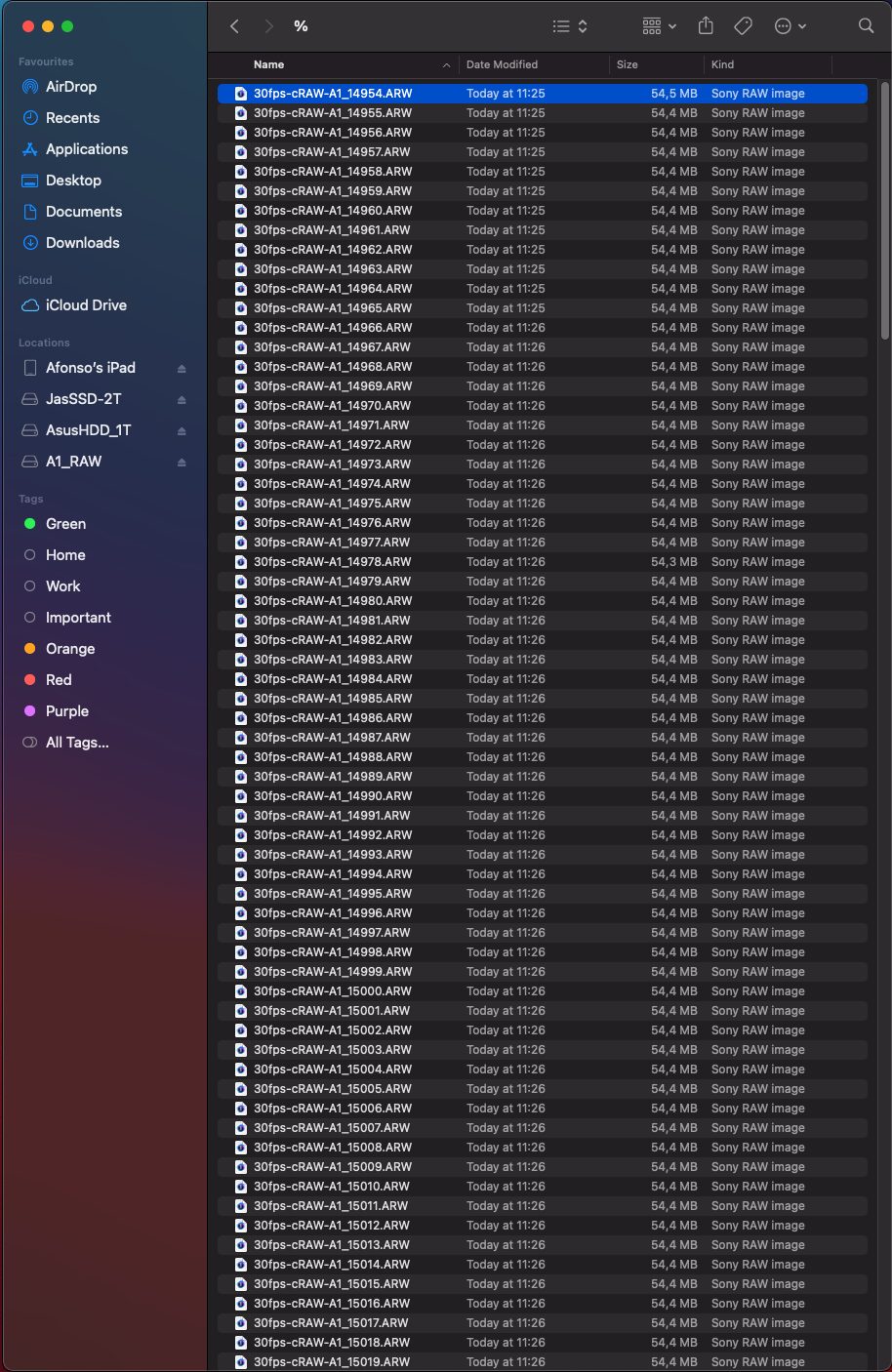Select the JasSSD-2T drive

tap(84, 399)
